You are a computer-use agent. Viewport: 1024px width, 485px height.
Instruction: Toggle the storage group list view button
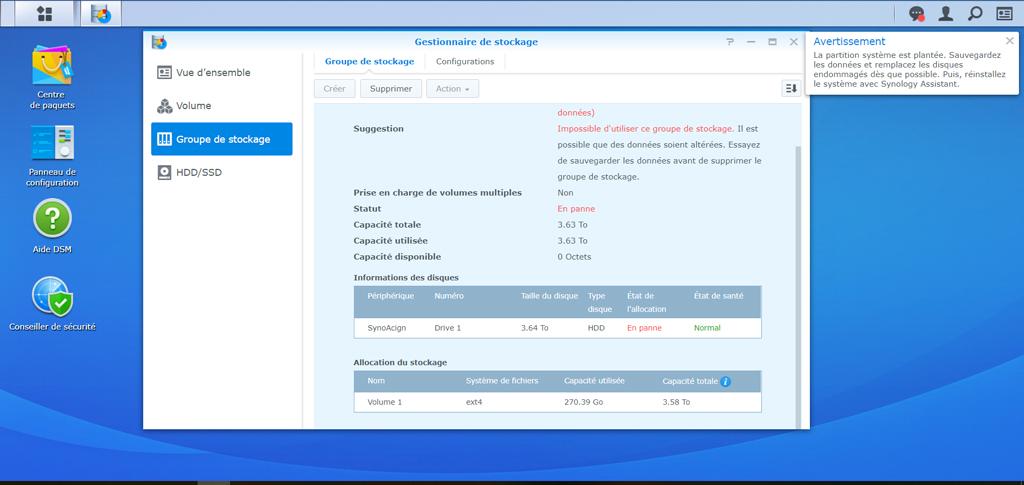pos(791,89)
